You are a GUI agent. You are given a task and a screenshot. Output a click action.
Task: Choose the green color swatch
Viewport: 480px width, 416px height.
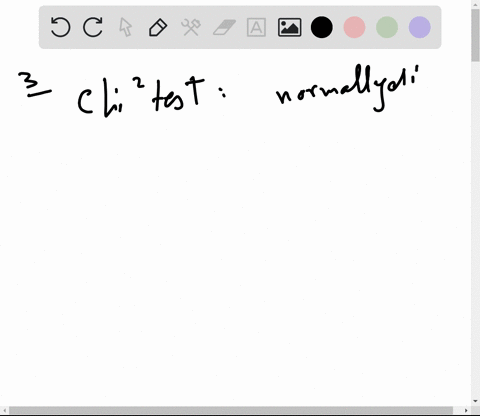[387, 27]
